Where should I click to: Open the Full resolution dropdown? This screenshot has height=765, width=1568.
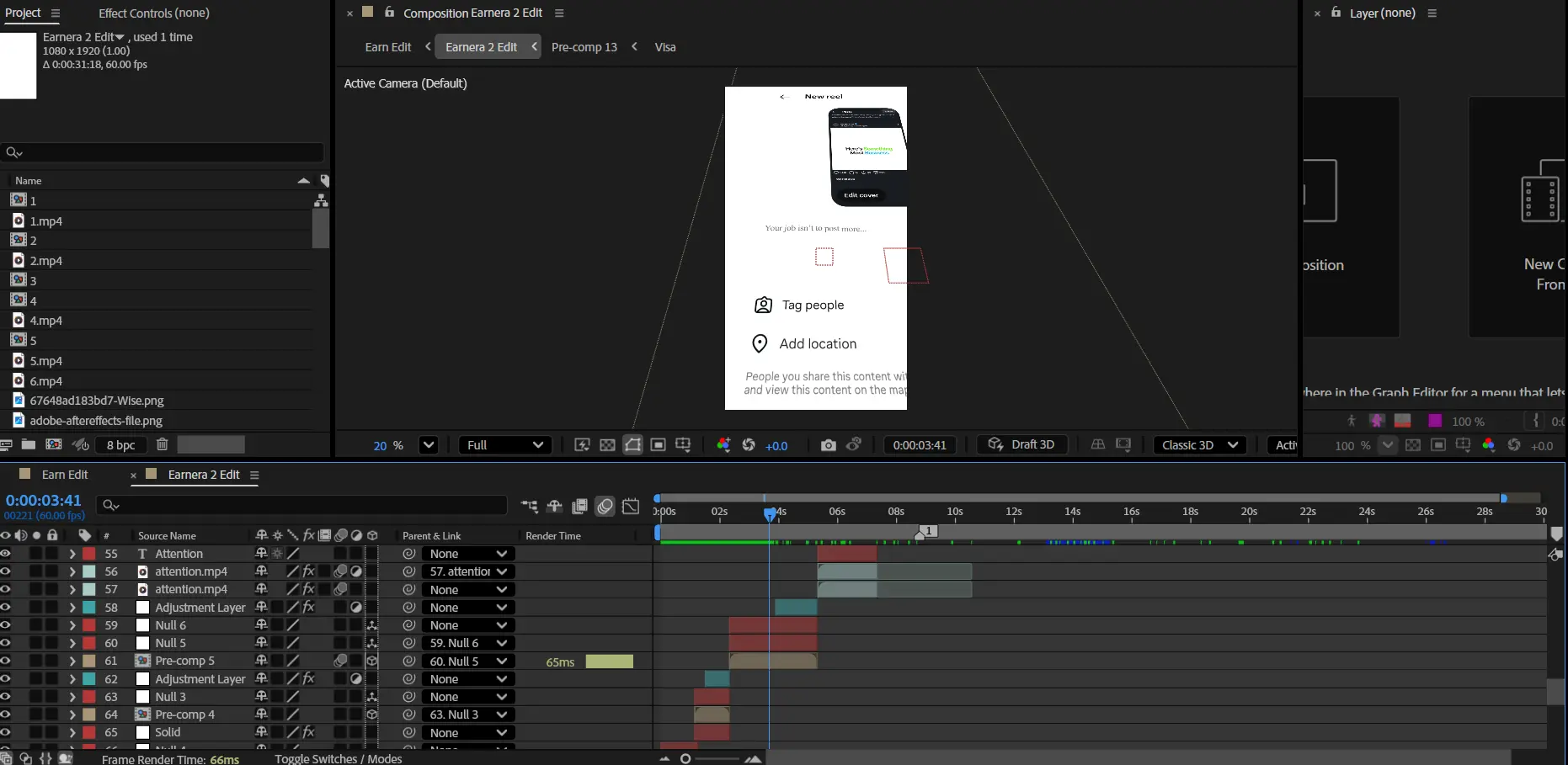tap(504, 445)
